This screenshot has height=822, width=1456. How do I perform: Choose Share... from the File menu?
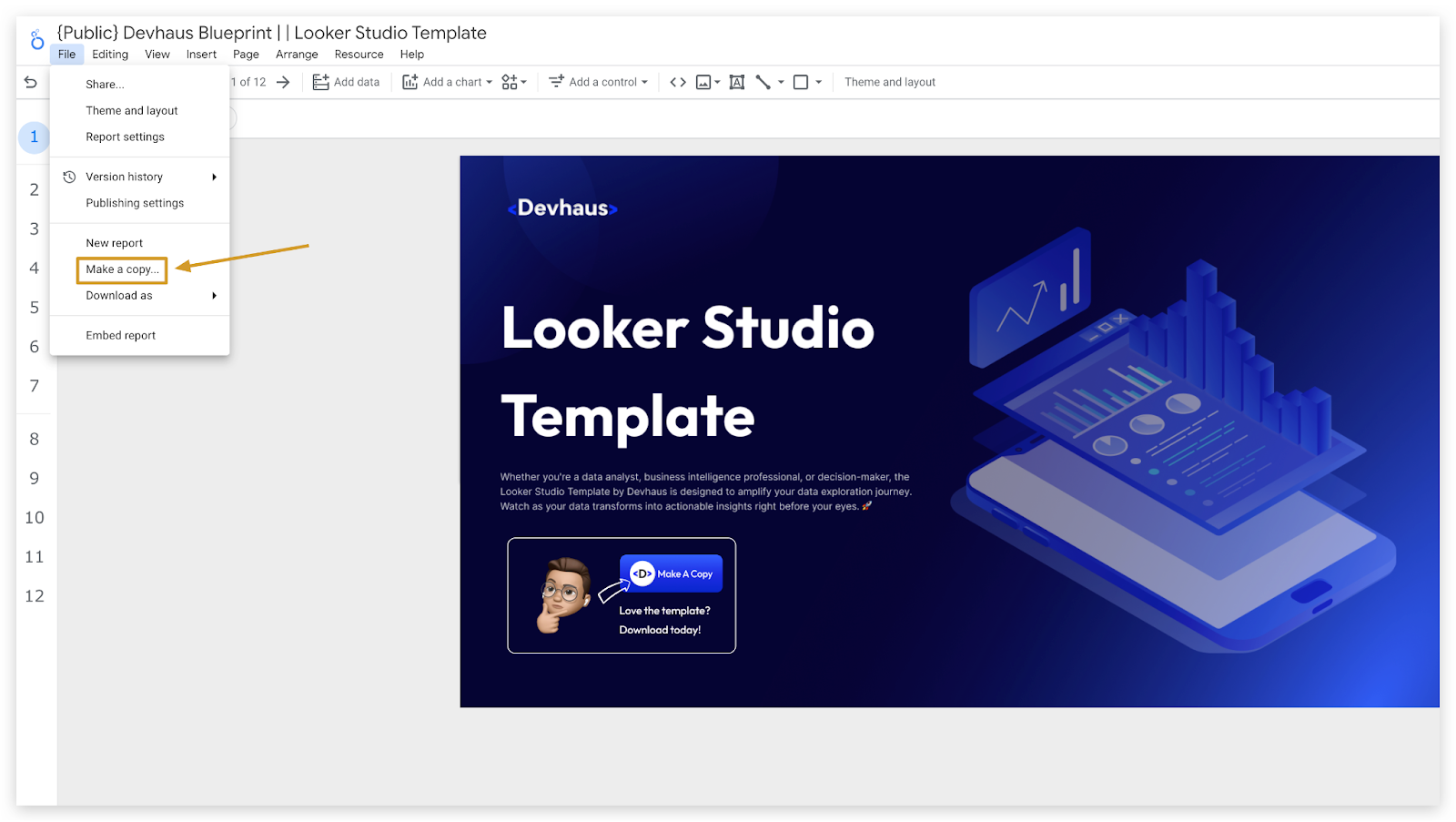[139, 85]
